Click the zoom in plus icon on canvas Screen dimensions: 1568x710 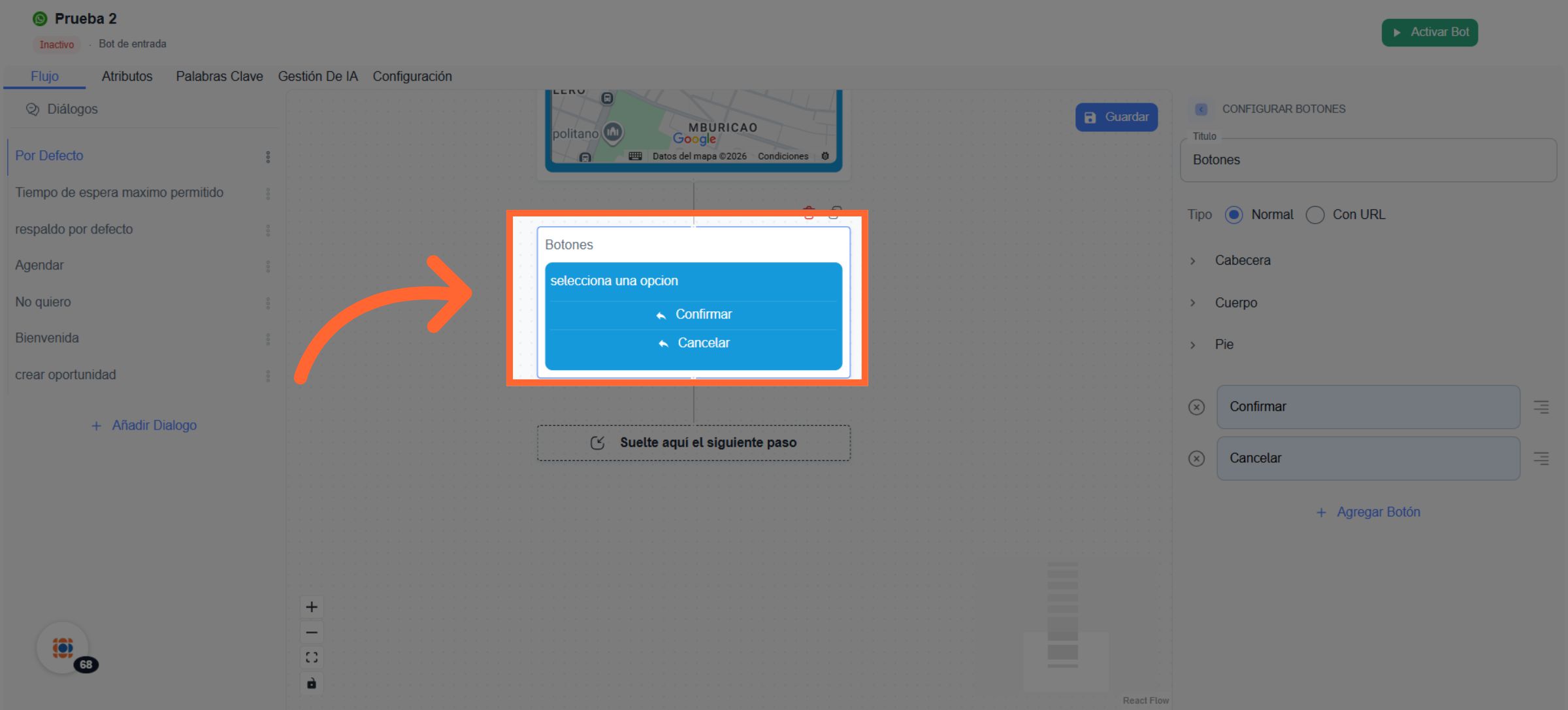[312, 607]
